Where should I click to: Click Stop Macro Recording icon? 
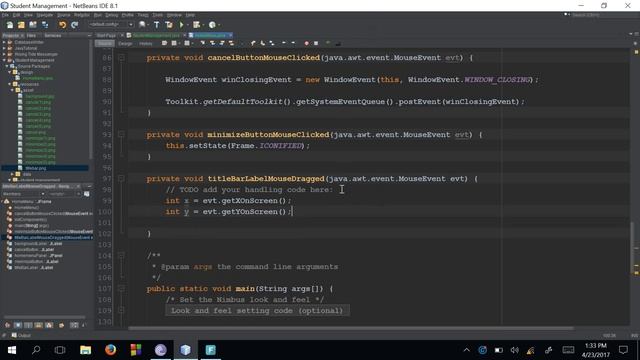[316, 43]
